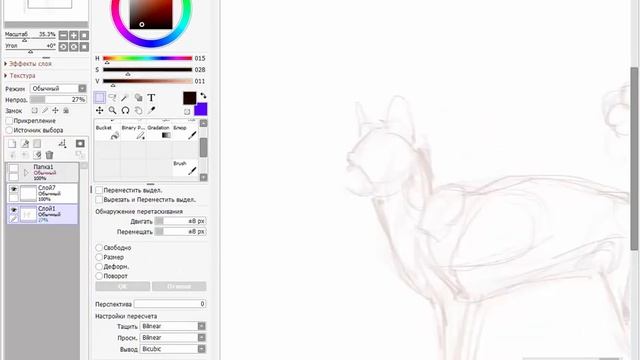The width and height of the screenshot is (640, 360).
Task: Click the clear layer eraser icon
Action: click(x=37, y=155)
